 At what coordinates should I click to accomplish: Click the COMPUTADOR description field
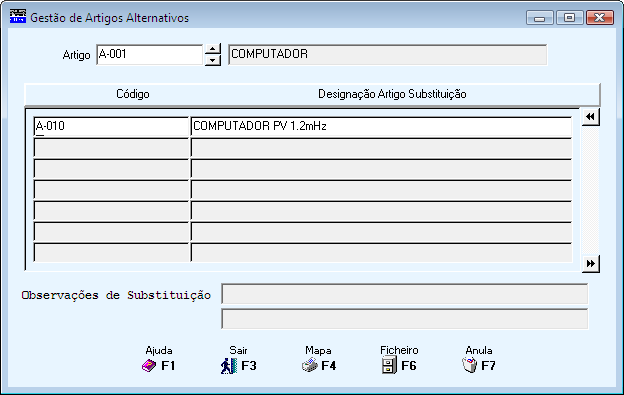(388, 54)
